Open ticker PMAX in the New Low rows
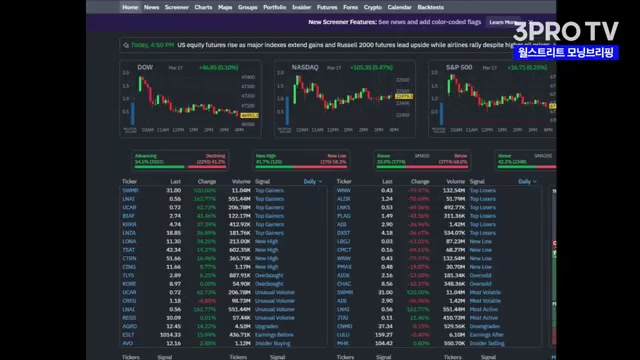This screenshot has height=360, width=640. coord(344,267)
